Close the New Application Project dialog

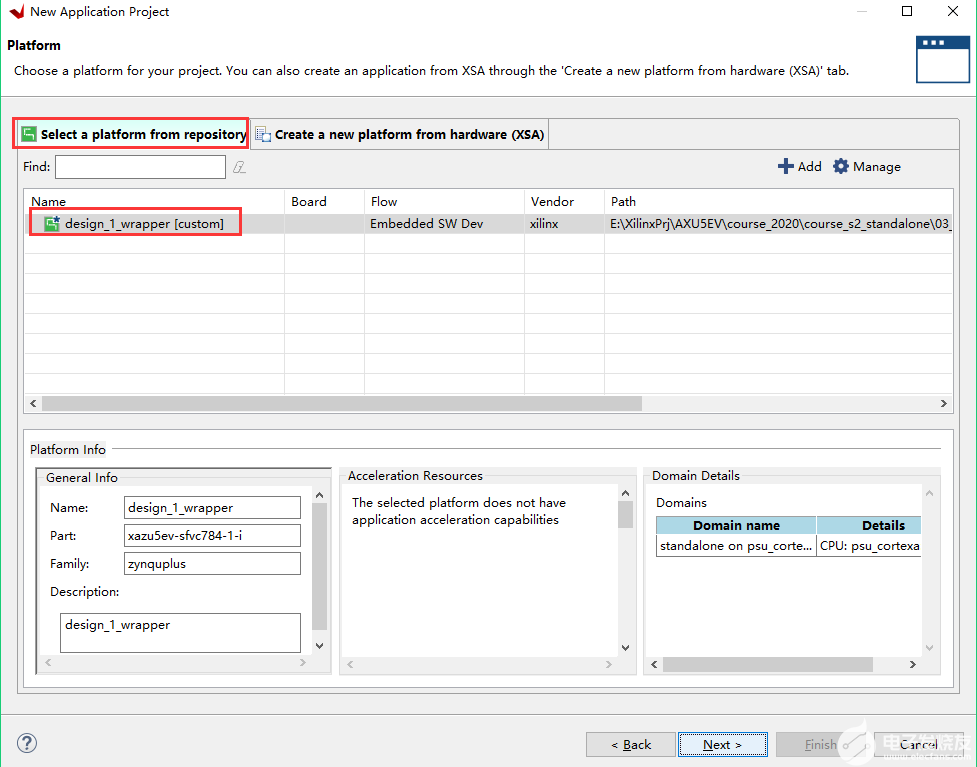point(953,11)
